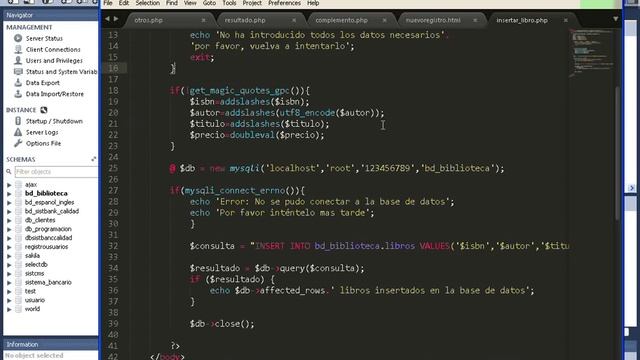Expand the bd_biblioteca schema
The height and width of the screenshot is (360, 640).
click(x=9, y=193)
